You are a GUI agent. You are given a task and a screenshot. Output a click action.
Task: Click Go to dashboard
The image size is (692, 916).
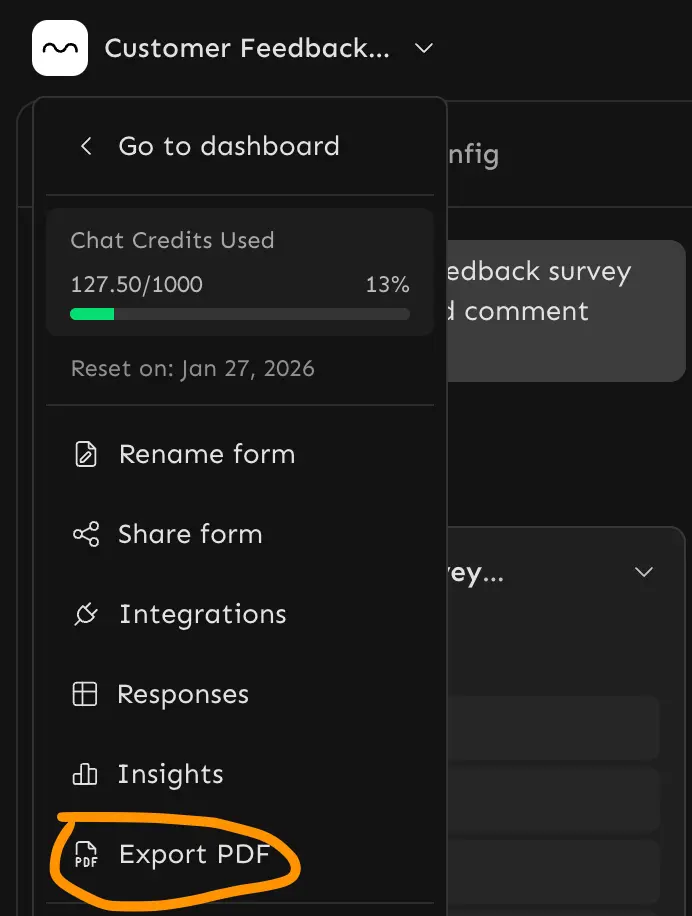click(x=229, y=146)
